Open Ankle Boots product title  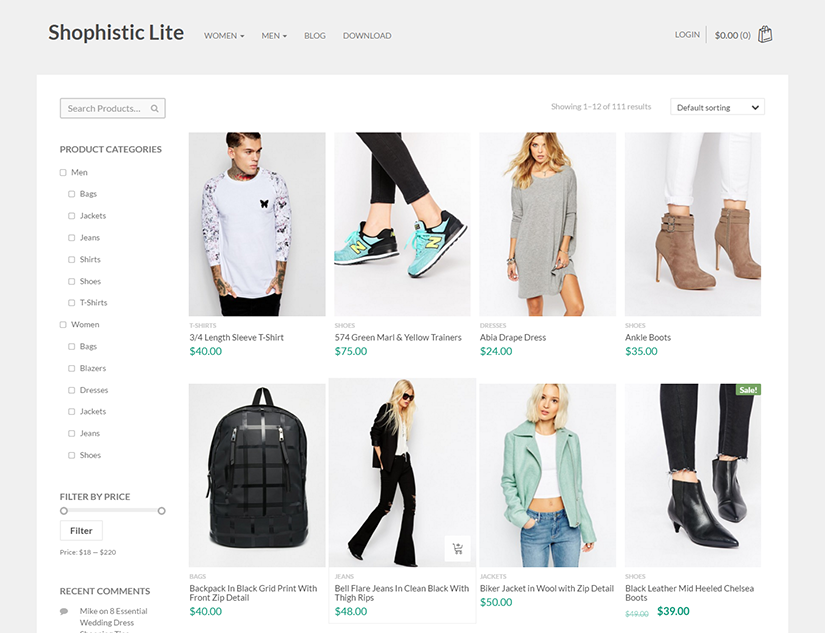pyautogui.click(x=648, y=337)
